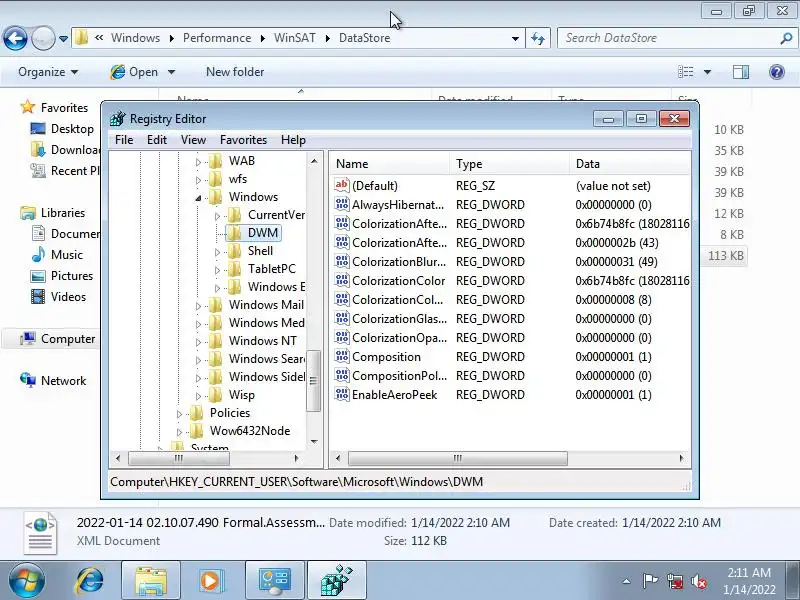The image size is (800, 600).
Task: Click the ColorizationColor value icon
Action: [x=342, y=281]
